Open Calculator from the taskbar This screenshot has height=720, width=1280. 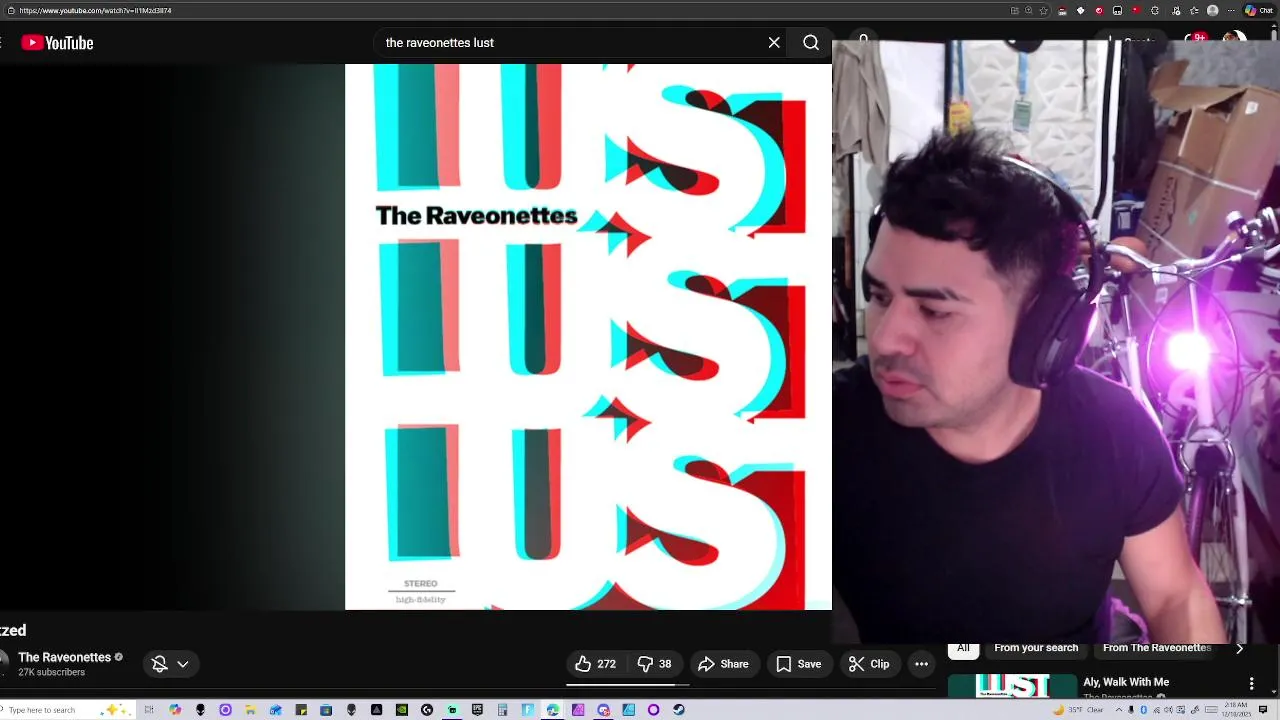pos(502,710)
